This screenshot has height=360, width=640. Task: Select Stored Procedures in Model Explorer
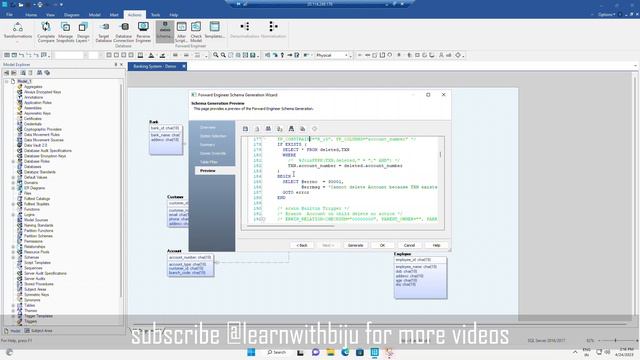pos(39,284)
